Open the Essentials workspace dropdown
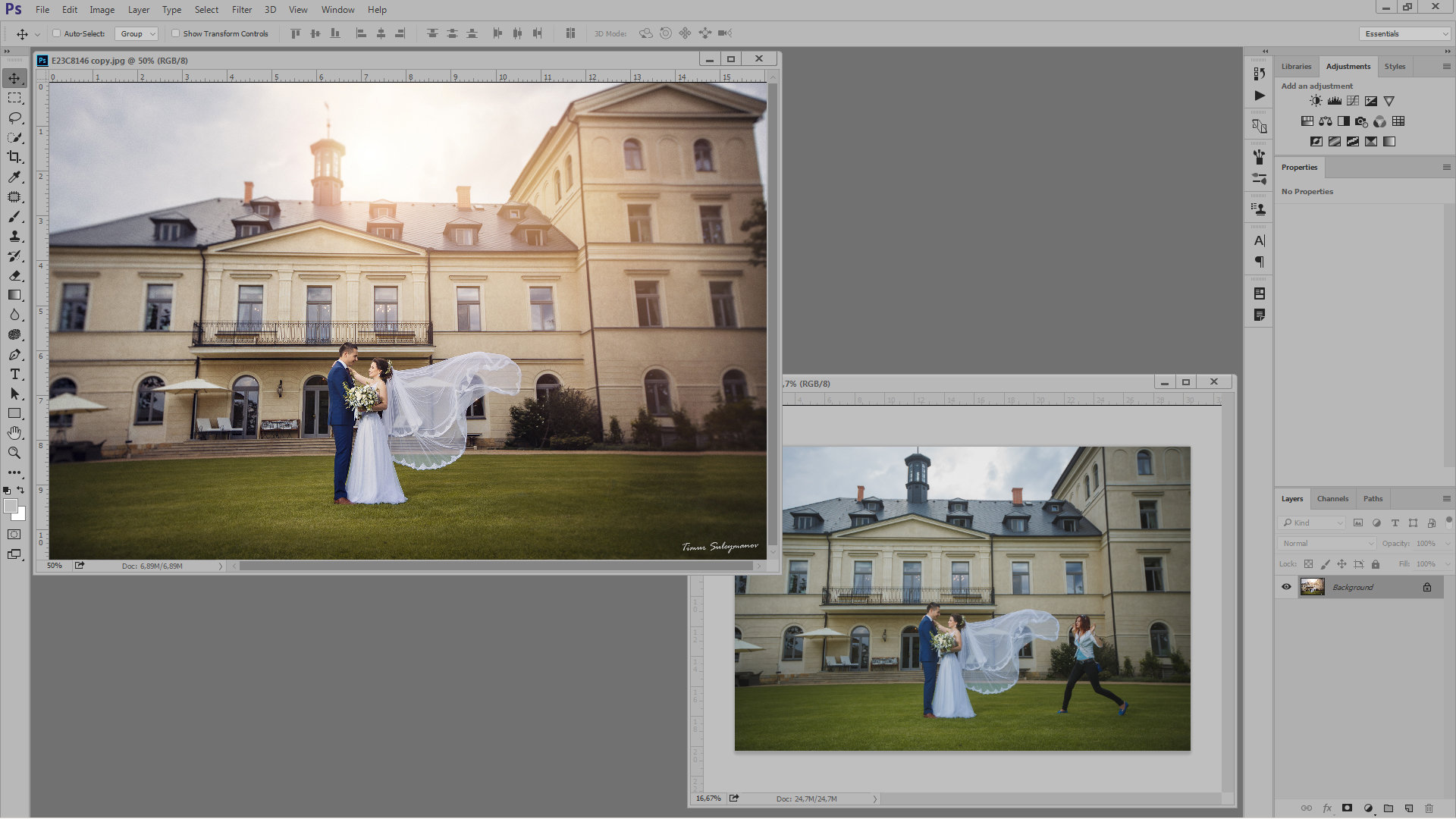The height and width of the screenshot is (819, 1456). (1405, 33)
